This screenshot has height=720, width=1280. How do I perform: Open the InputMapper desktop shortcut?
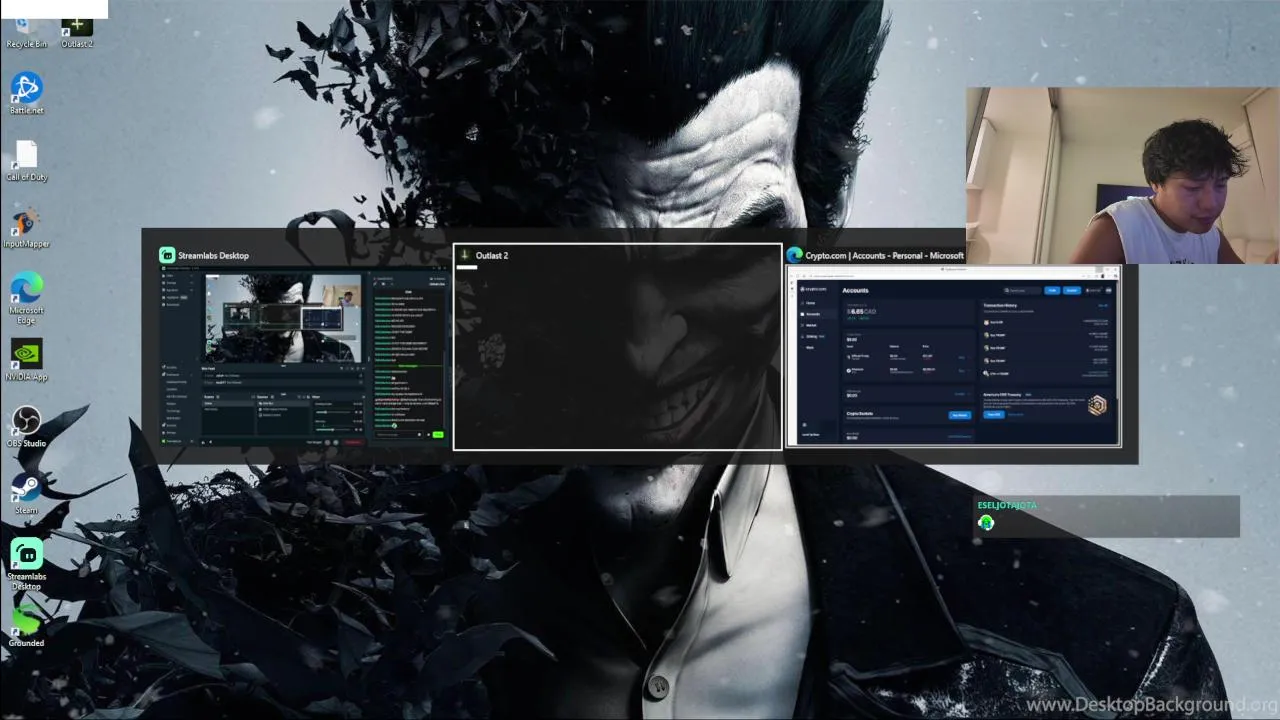[26, 227]
